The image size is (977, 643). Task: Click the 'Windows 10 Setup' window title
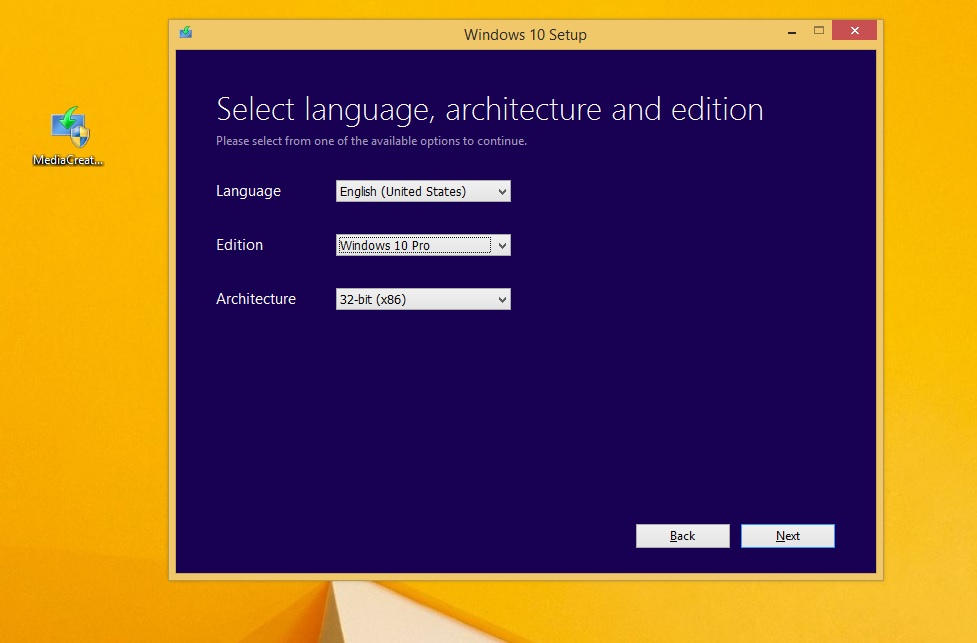(x=525, y=35)
